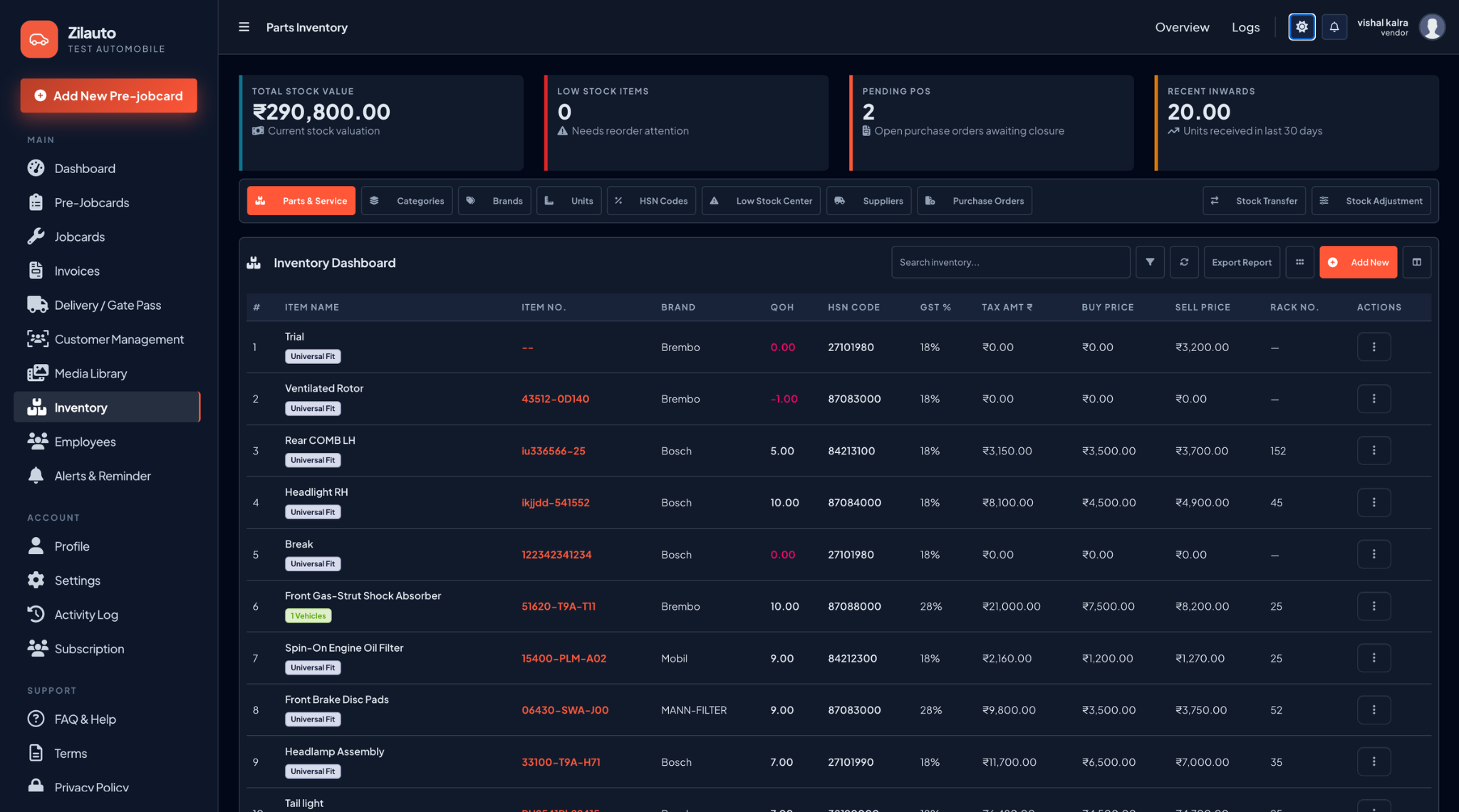Open actions menu for Trial row

1374,347
